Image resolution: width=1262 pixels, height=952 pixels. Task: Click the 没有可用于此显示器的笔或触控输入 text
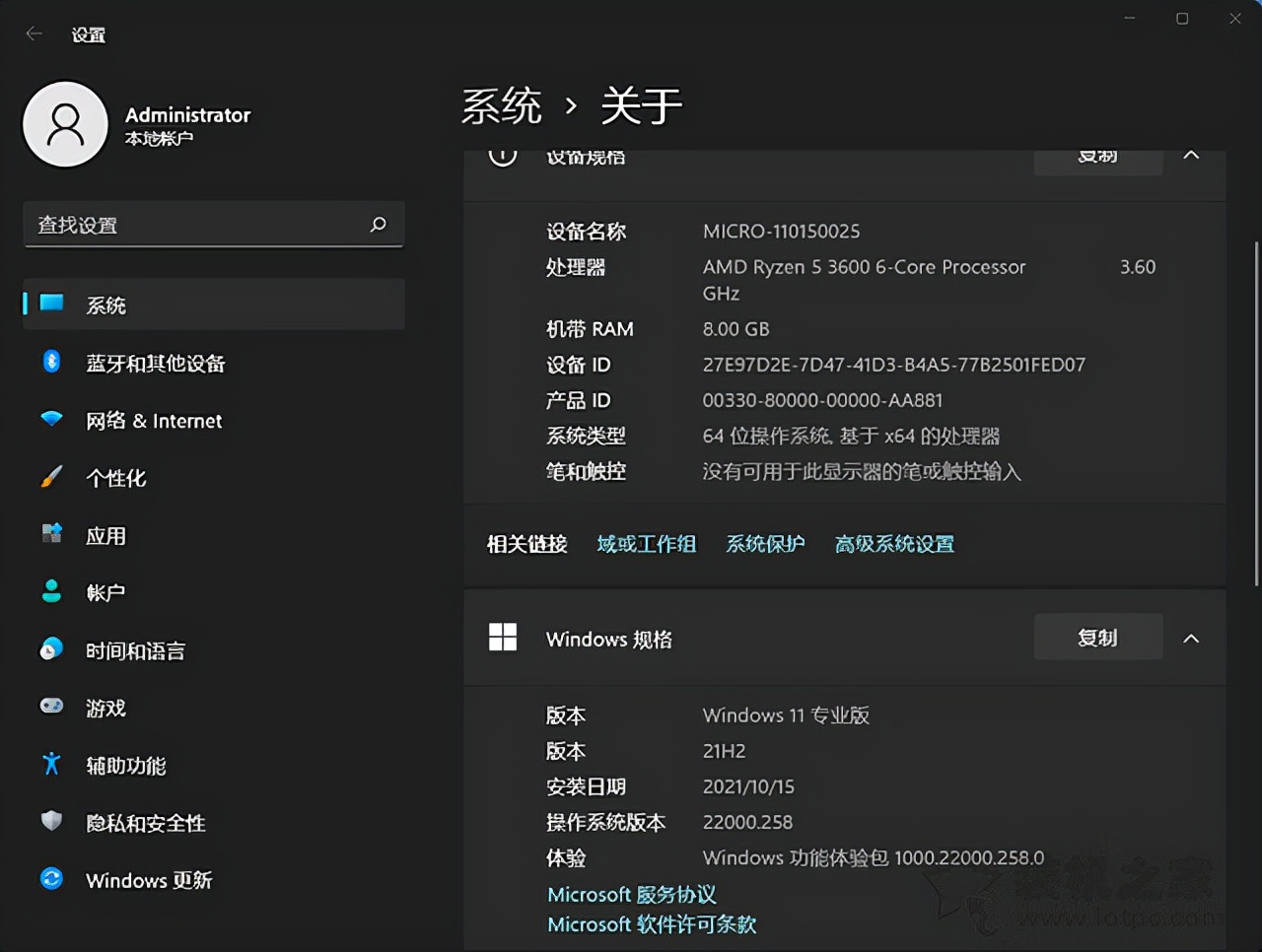861,471
